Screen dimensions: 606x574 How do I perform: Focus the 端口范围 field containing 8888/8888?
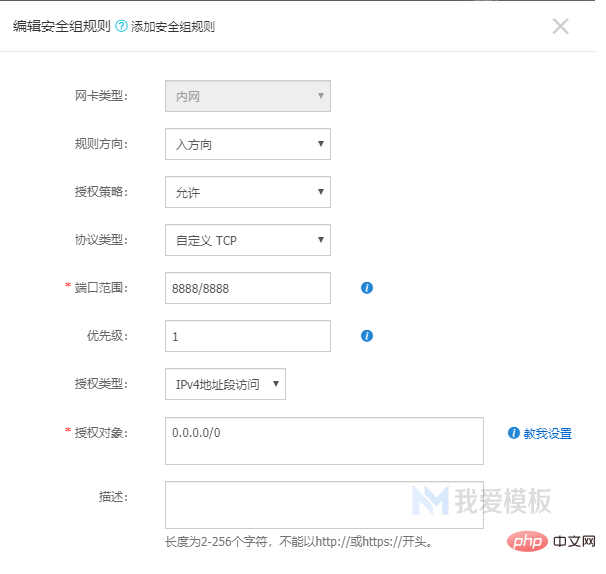tap(248, 288)
